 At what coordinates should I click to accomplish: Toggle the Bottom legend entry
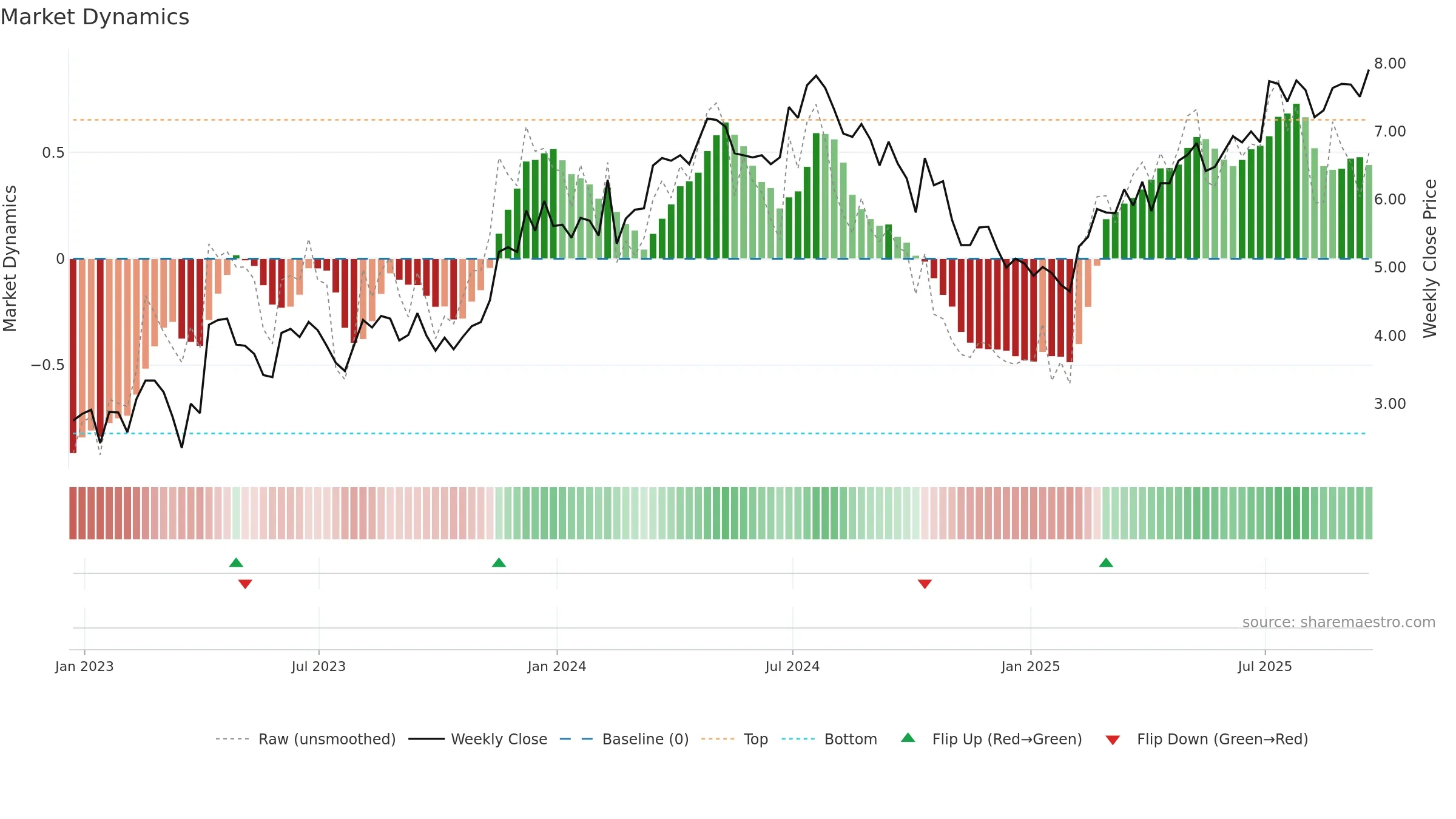click(x=829, y=739)
